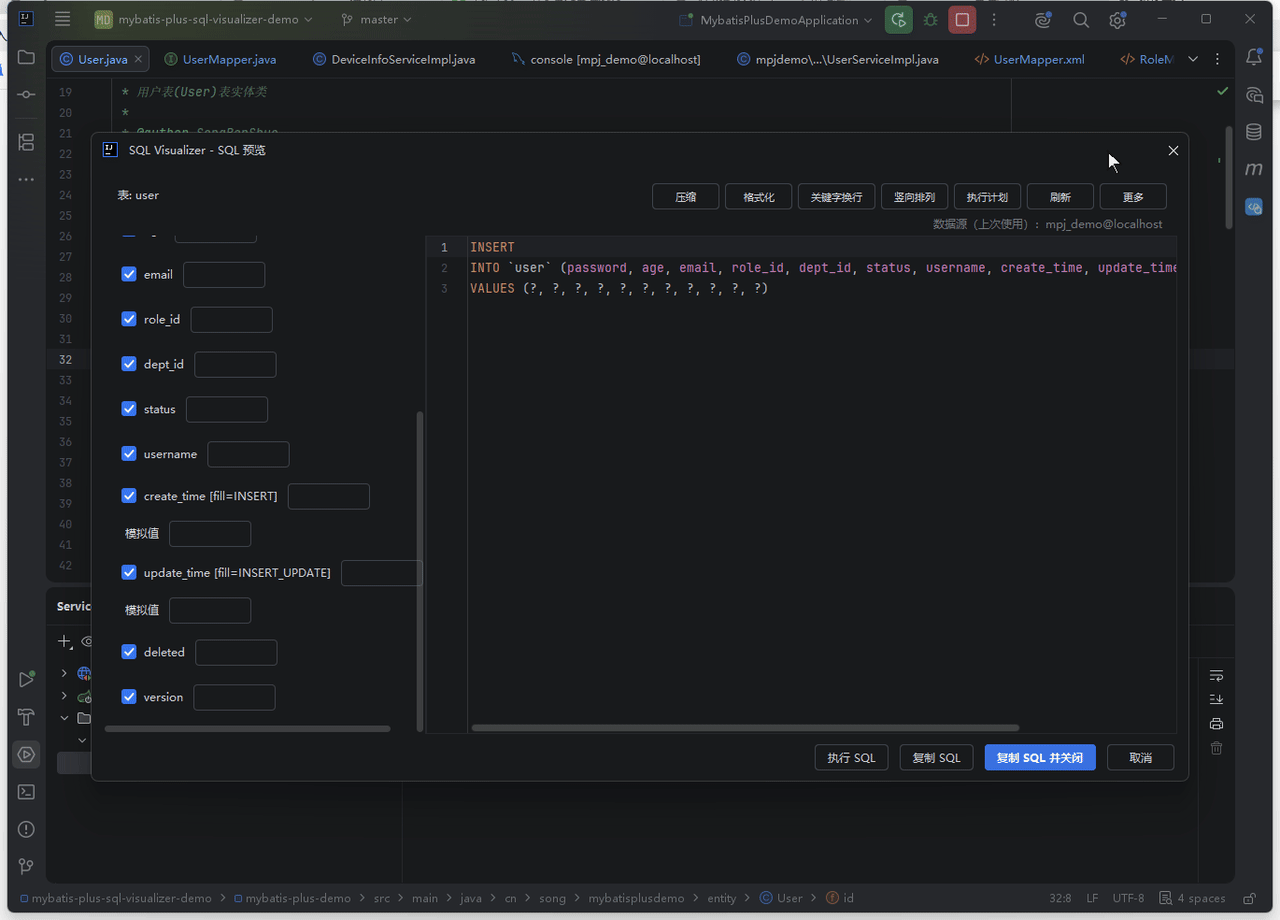Toggle the username field checkbox
Viewport: 1280px width, 920px height.
tap(129, 453)
